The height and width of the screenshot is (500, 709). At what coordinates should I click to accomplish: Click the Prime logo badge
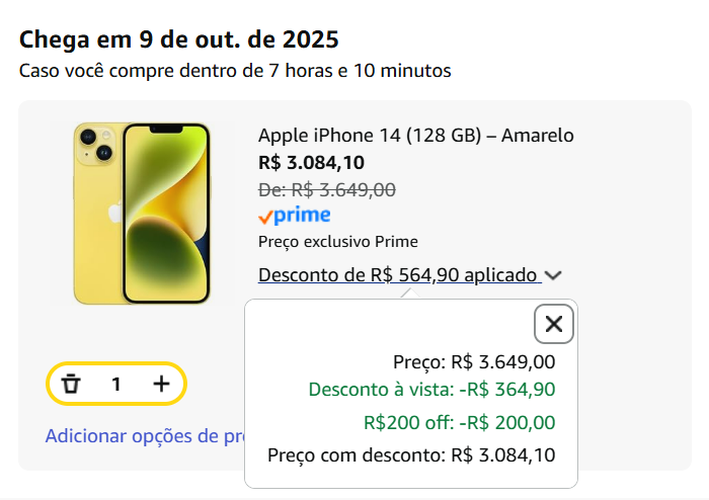tap(294, 215)
